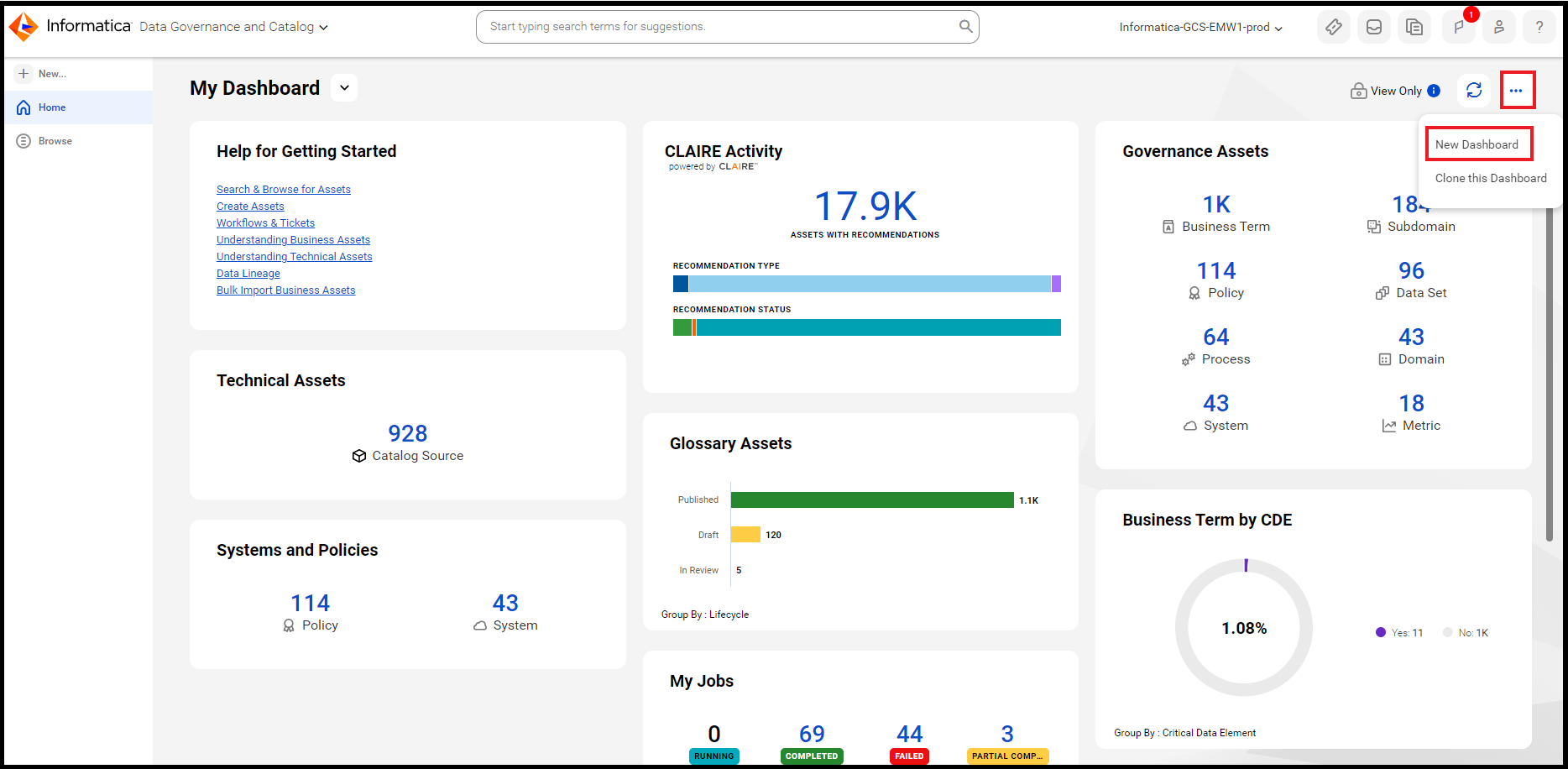Open the three-dot more actions menu
The image size is (1568, 769).
point(1516,90)
